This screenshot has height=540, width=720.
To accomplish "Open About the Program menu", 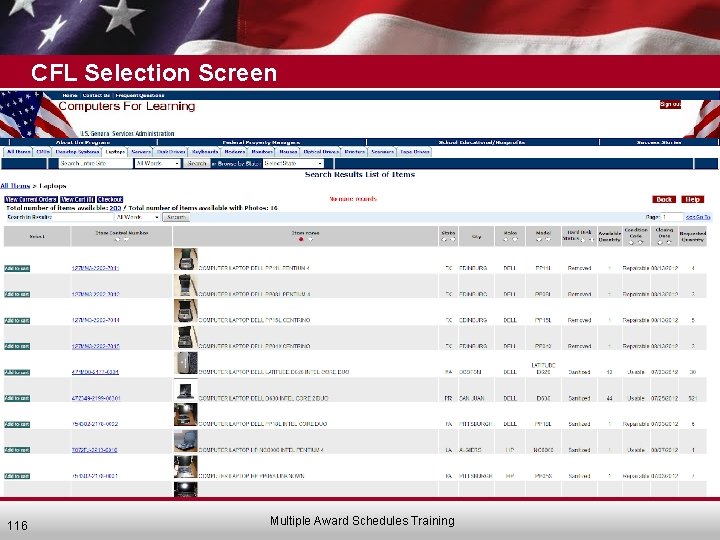I will (83, 142).
